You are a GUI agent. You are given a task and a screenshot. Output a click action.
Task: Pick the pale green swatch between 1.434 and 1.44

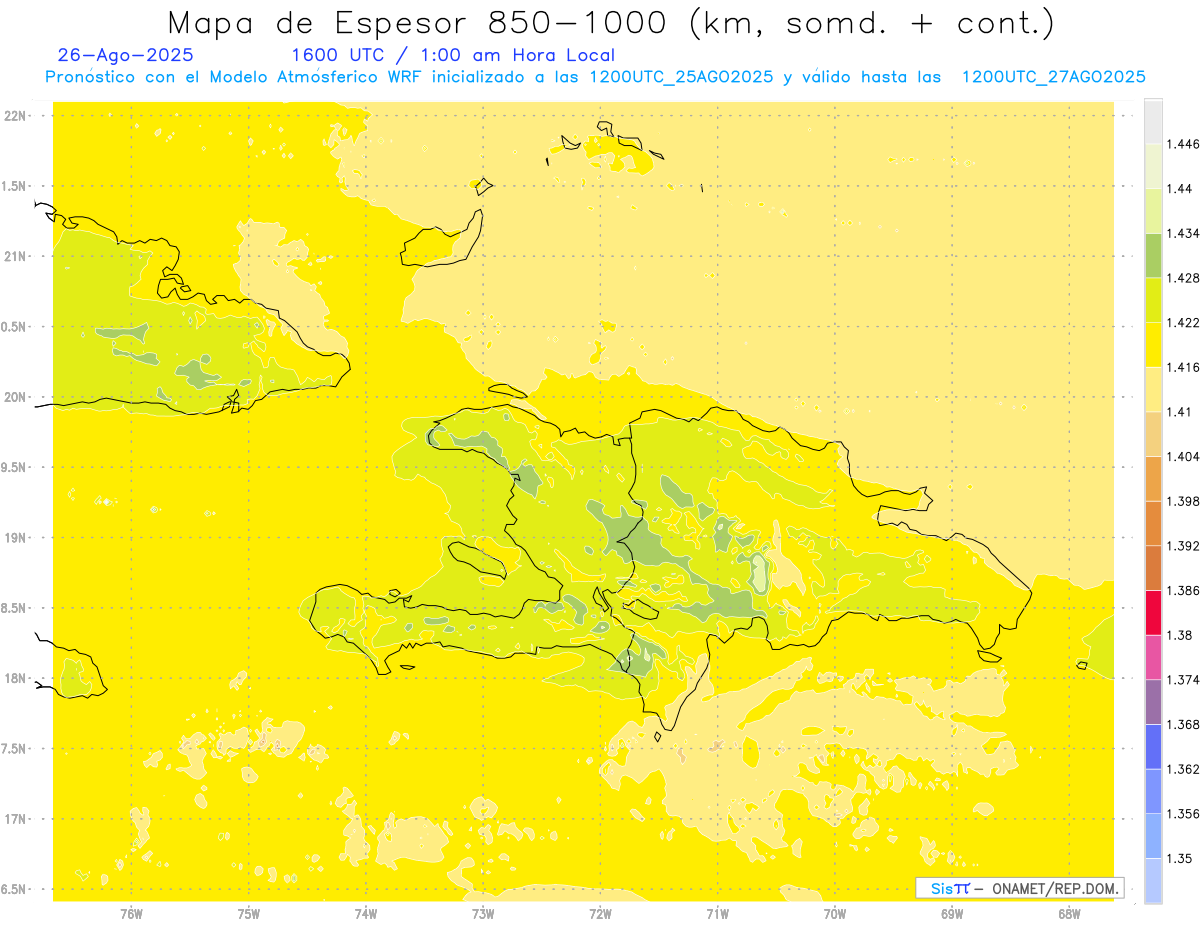point(1153,210)
